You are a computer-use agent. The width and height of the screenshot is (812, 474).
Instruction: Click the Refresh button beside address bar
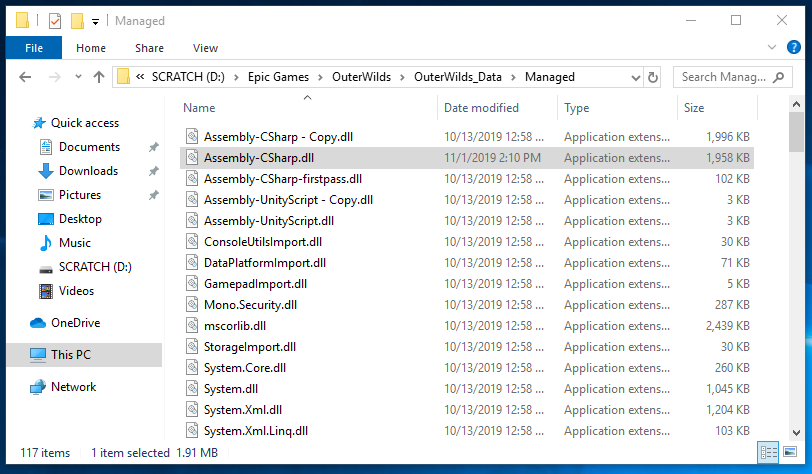point(653,77)
